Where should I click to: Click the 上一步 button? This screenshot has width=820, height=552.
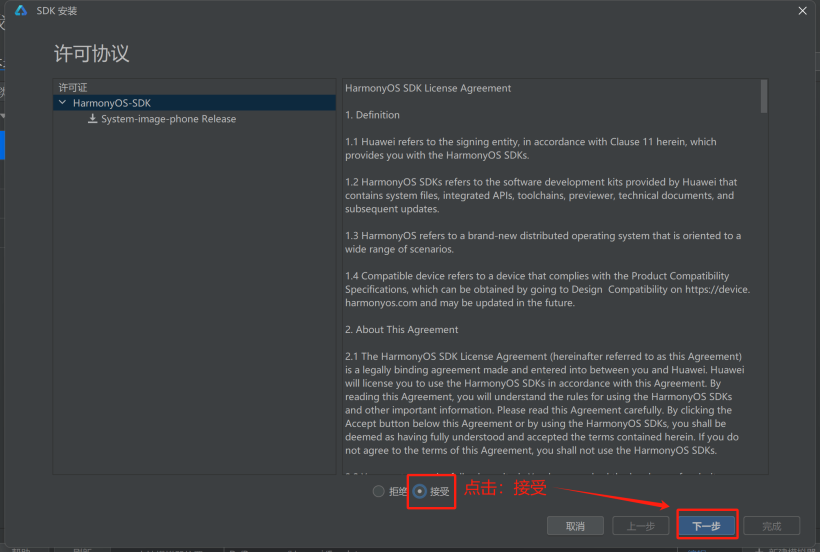(x=640, y=525)
